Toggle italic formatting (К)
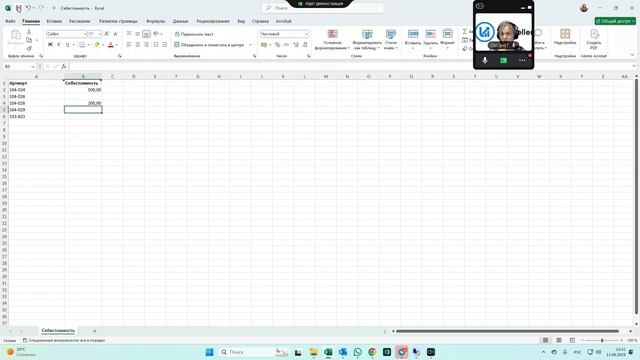The width and height of the screenshot is (640, 360). [59, 44]
